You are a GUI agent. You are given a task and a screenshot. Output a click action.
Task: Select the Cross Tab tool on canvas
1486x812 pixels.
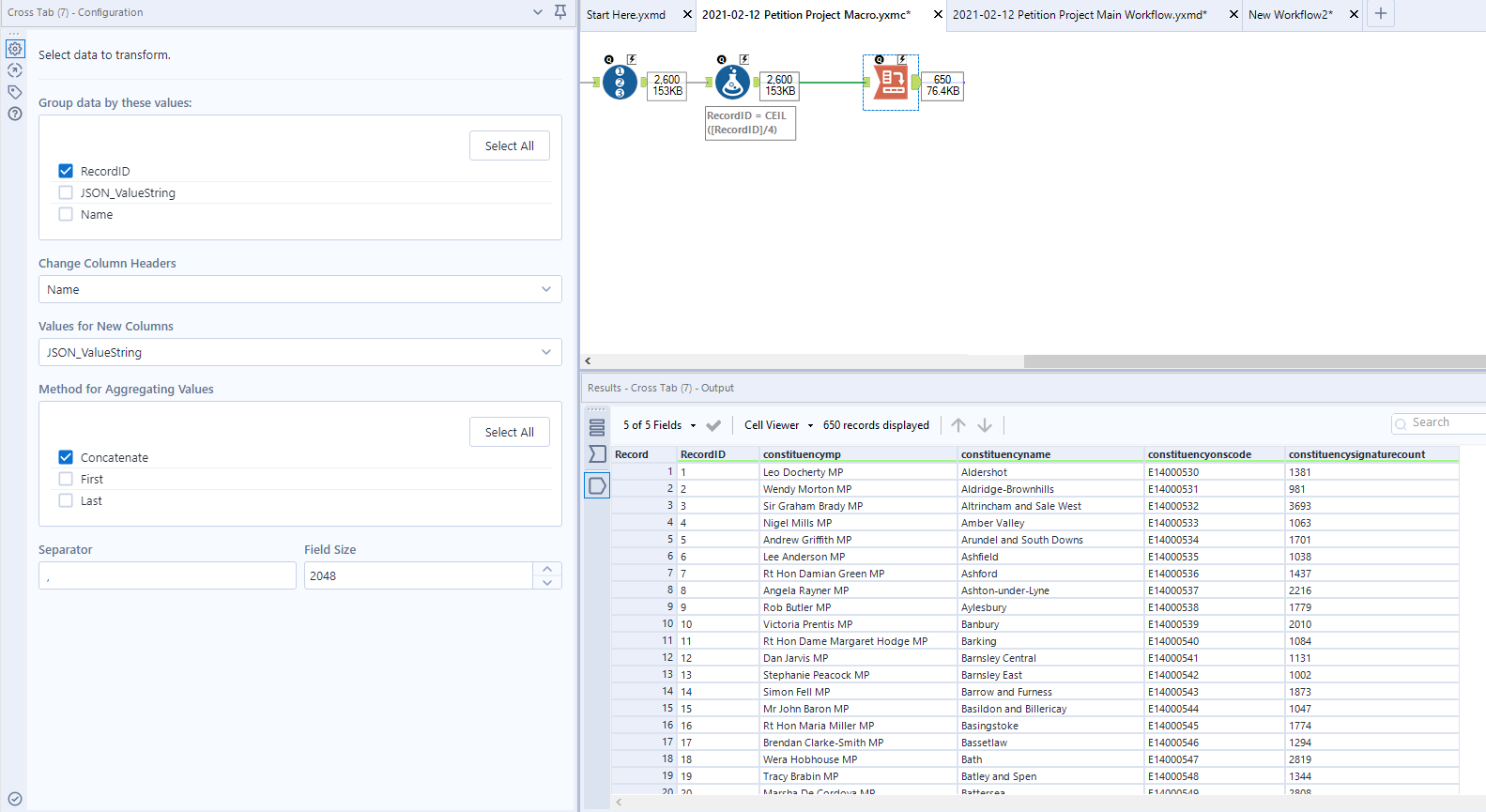click(x=890, y=83)
